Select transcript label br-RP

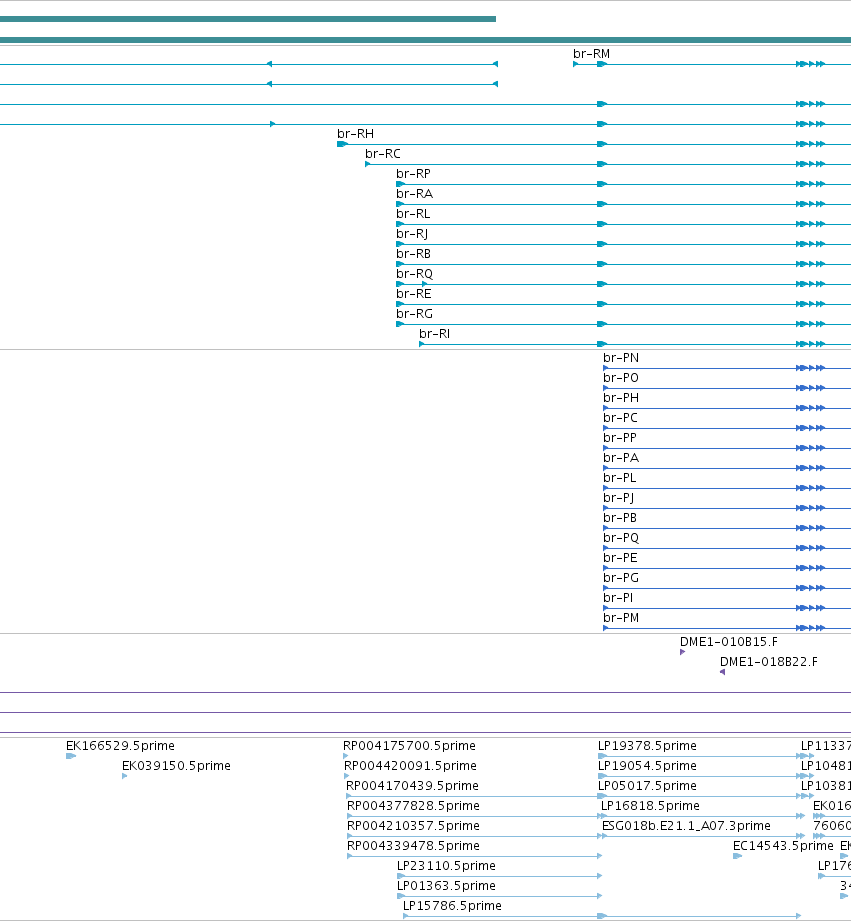[413, 173]
